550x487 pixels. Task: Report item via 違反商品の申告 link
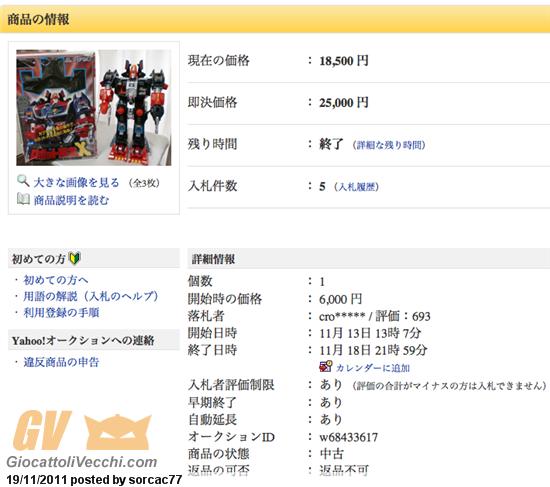click(x=61, y=362)
